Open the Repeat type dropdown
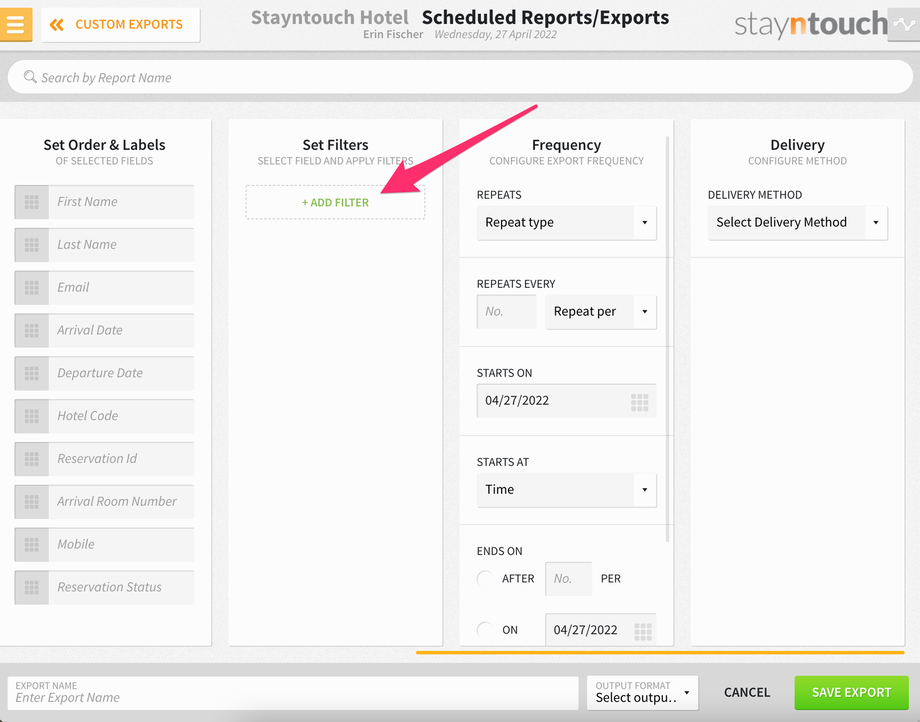This screenshot has width=920, height=722. click(566, 223)
